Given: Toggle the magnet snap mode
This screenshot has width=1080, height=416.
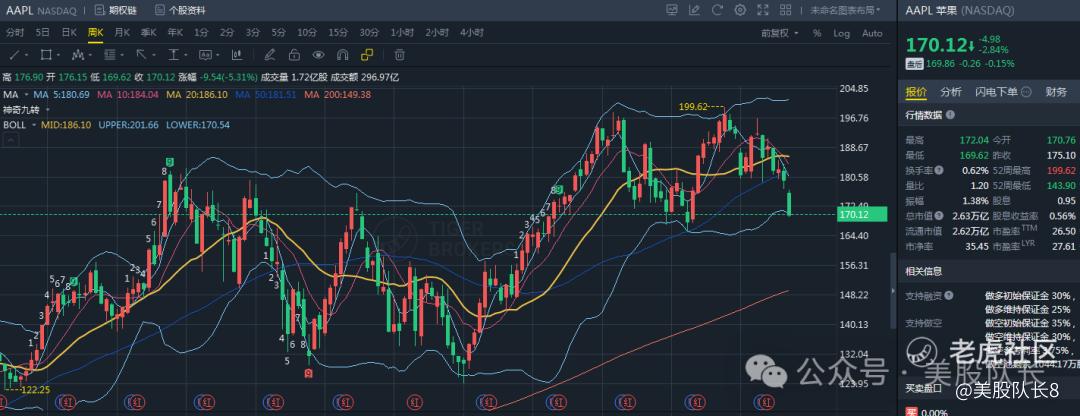Looking at the screenshot, I should tap(342, 54).
